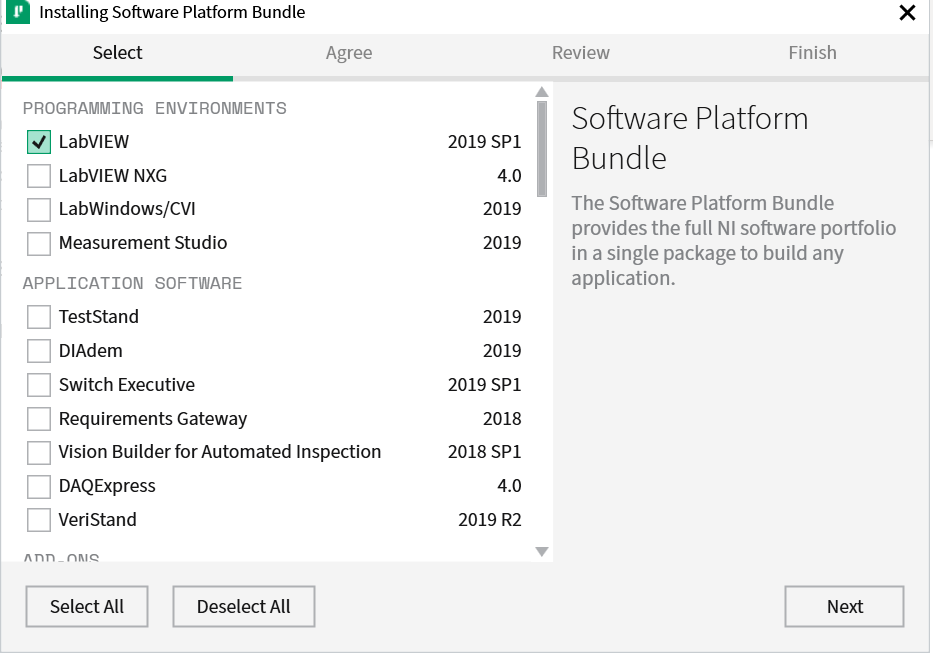Check the VeriStand checkbox

pyautogui.click(x=39, y=520)
